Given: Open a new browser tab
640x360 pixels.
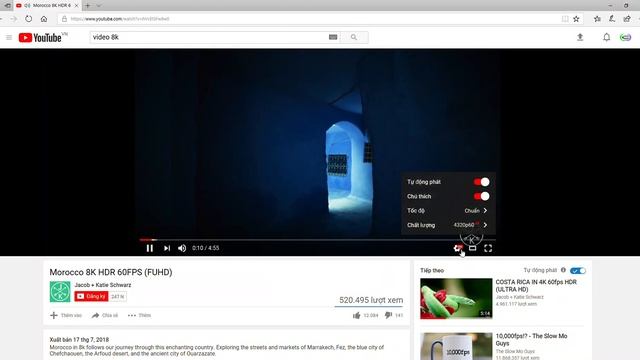Looking at the screenshot, I should pyautogui.click(x=87, y=6).
